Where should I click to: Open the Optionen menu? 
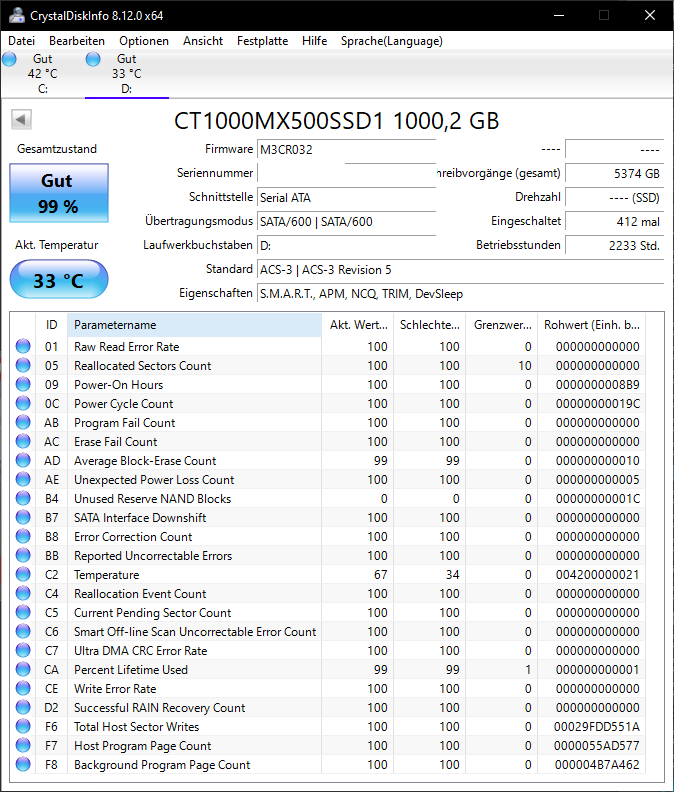pos(144,41)
